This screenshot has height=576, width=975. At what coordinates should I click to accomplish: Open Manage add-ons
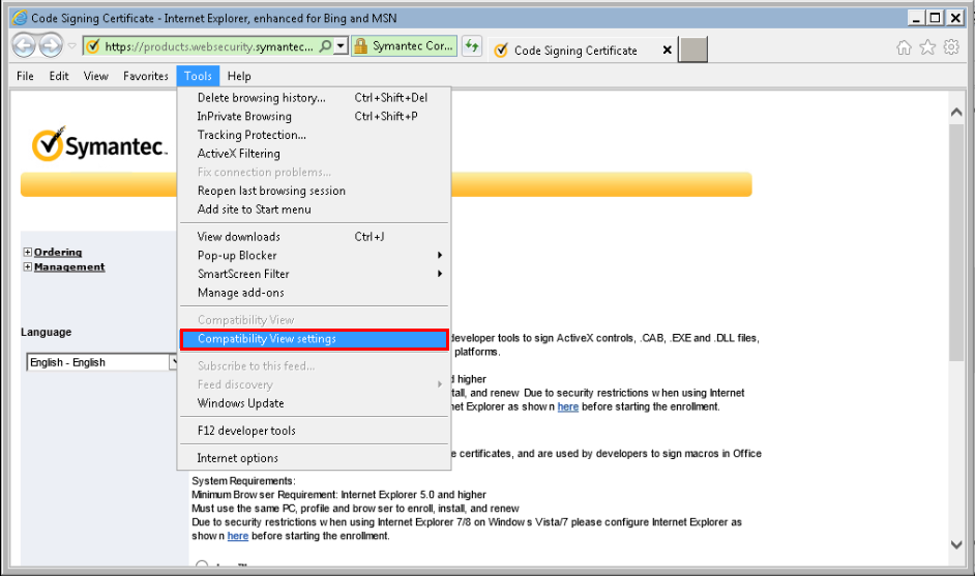coord(313,293)
